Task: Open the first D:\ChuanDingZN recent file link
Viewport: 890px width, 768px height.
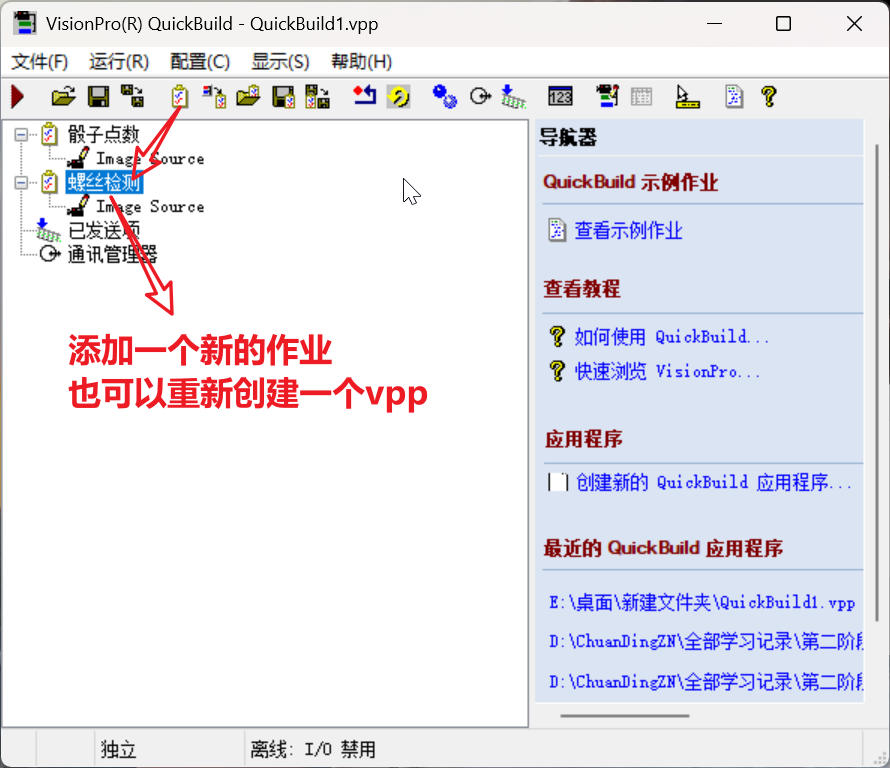Action: point(706,641)
